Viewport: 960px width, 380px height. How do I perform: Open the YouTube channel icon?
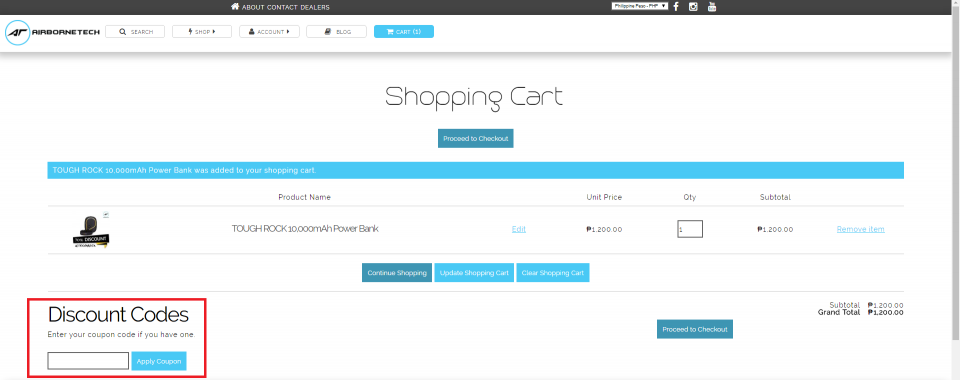tap(711, 7)
